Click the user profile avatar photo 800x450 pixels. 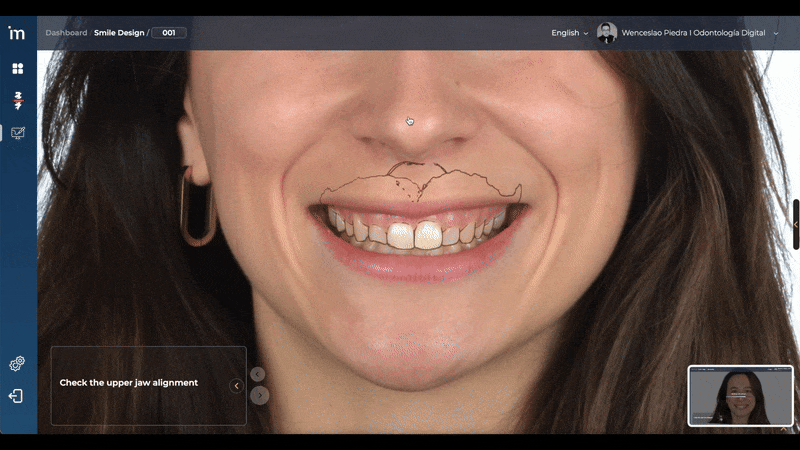pos(607,33)
